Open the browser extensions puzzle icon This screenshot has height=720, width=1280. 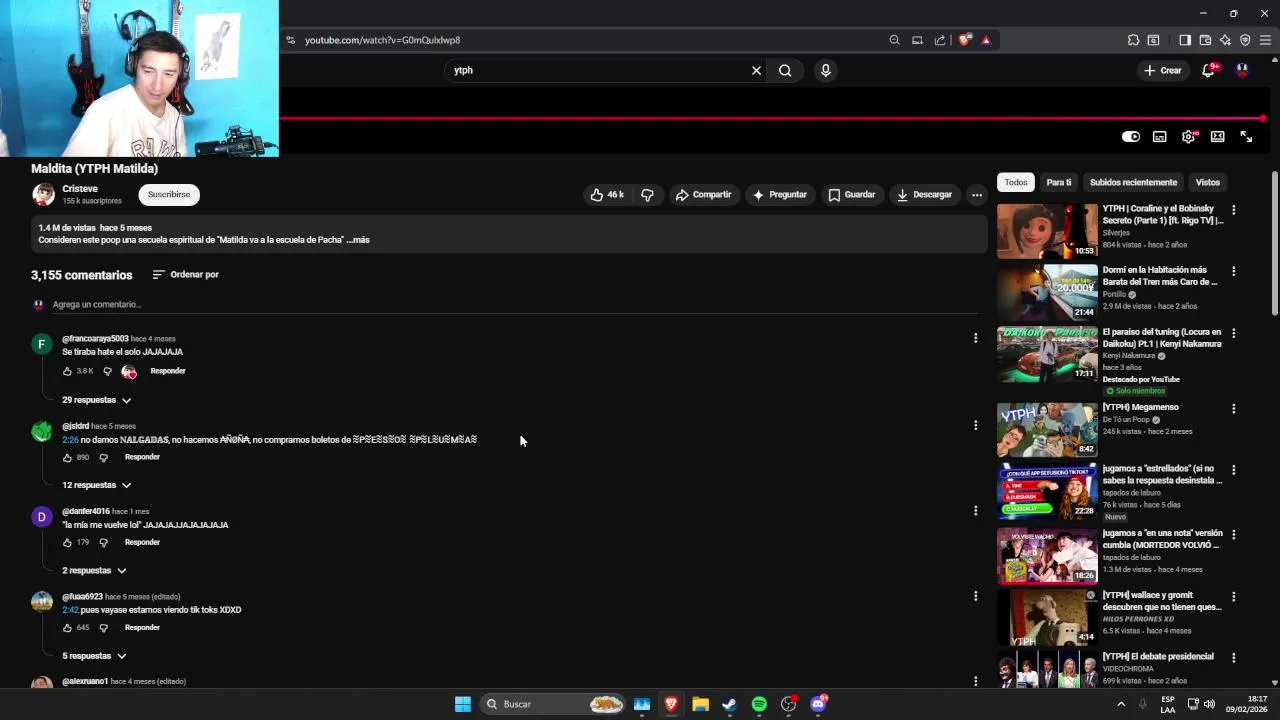coord(1133,40)
